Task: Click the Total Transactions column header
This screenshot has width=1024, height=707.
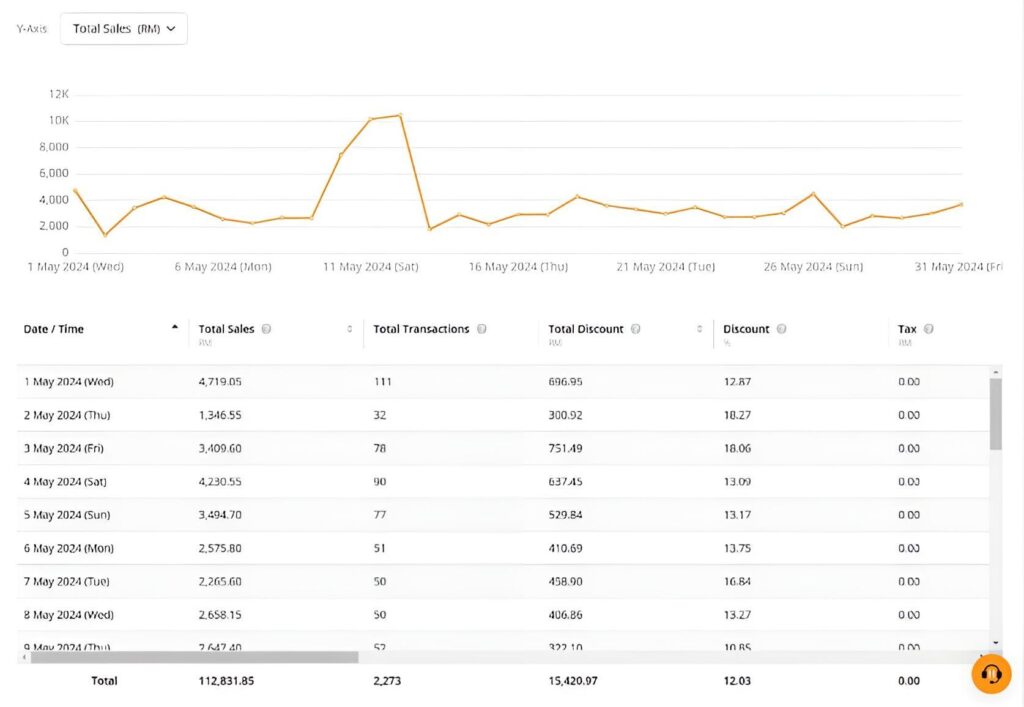Action: click(x=420, y=328)
